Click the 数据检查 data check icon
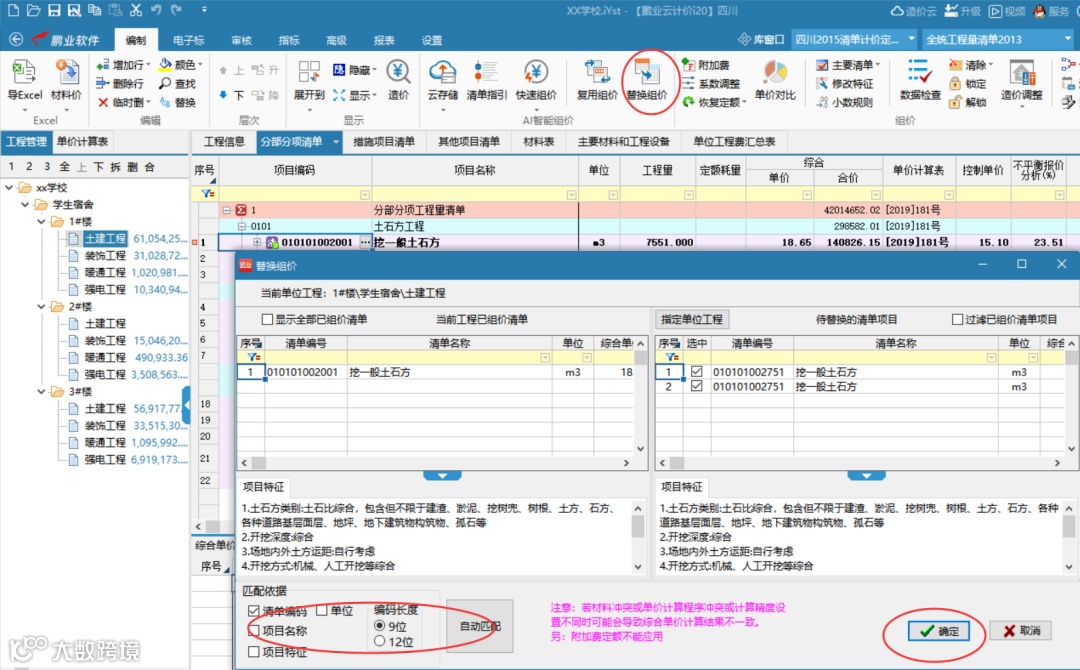The width and height of the screenshot is (1080, 670). click(x=920, y=72)
